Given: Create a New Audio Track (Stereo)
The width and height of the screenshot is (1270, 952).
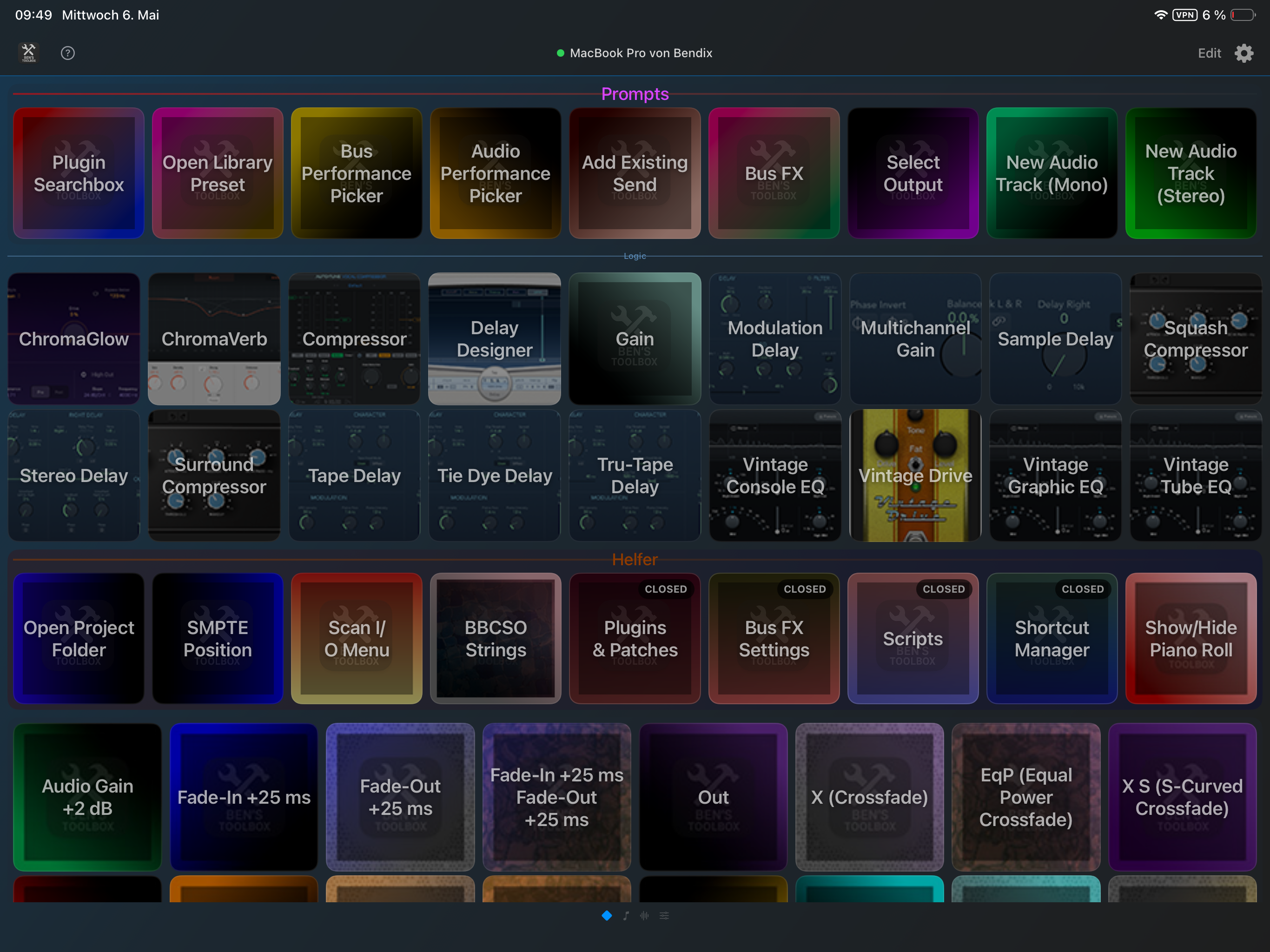Looking at the screenshot, I should [1191, 173].
